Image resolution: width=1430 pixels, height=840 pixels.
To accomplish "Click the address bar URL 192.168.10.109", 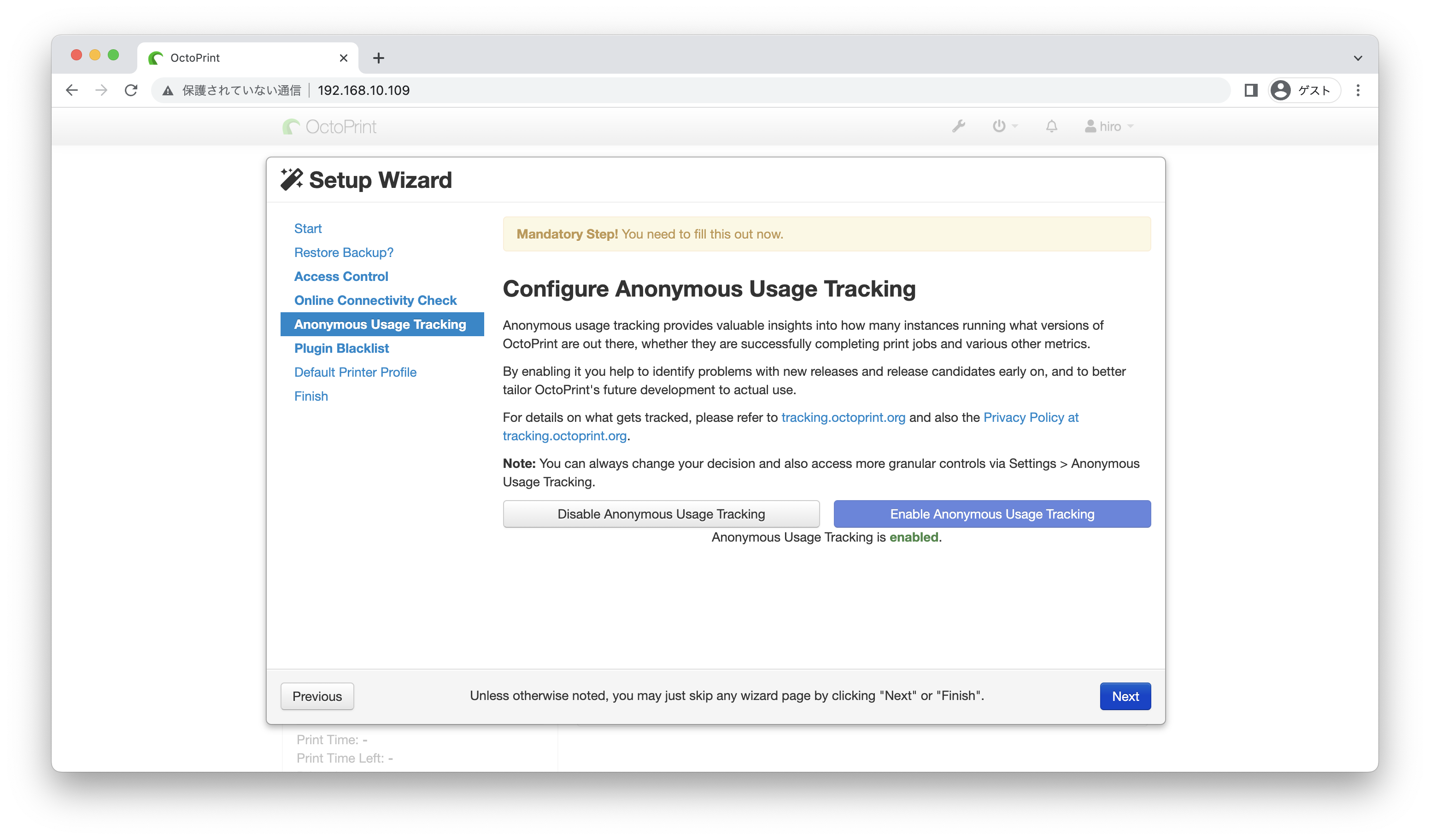I will click(x=364, y=90).
